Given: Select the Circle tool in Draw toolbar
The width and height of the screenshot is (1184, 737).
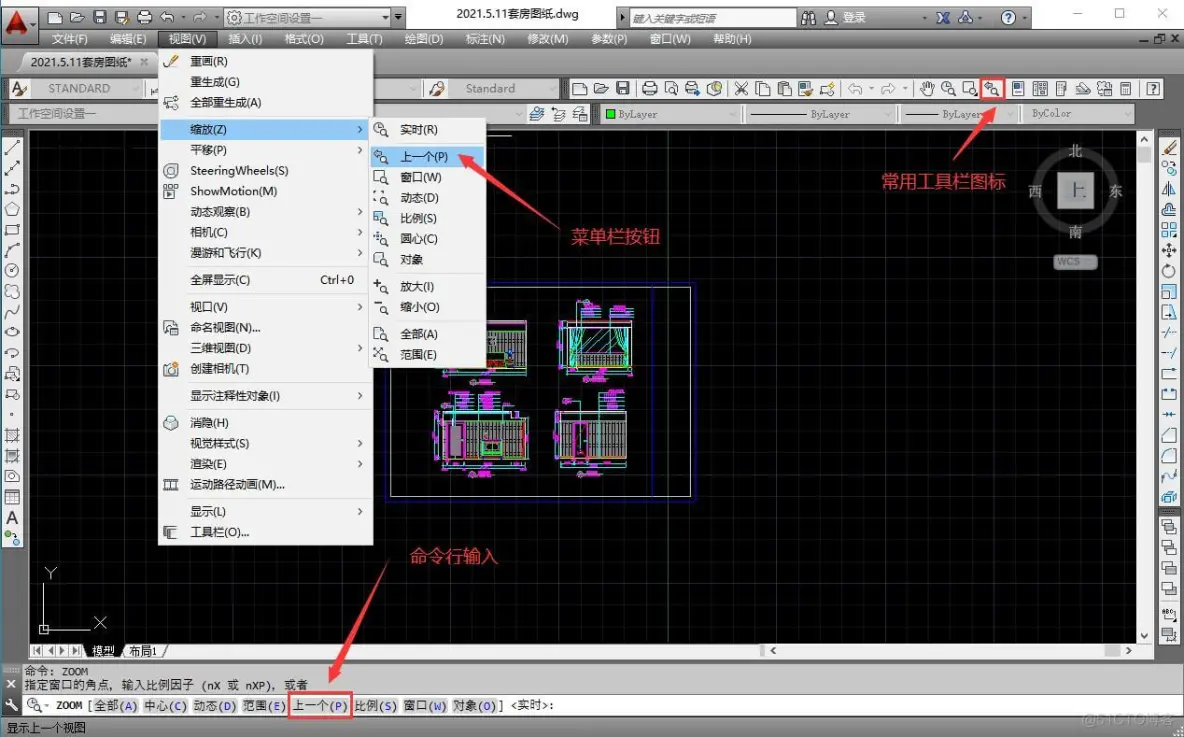Looking at the screenshot, I should [x=12, y=270].
